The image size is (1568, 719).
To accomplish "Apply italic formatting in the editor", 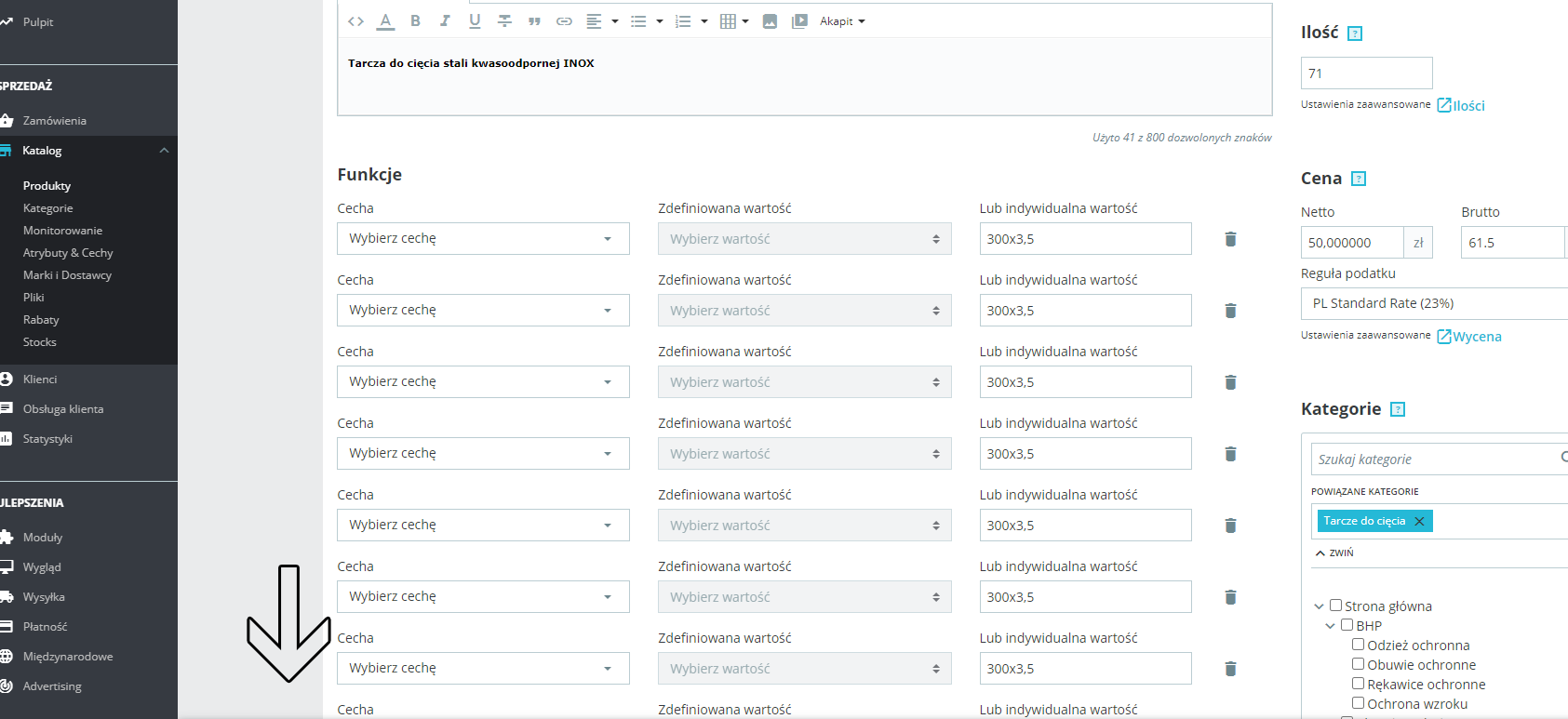I will pyautogui.click(x=445, y=21).
